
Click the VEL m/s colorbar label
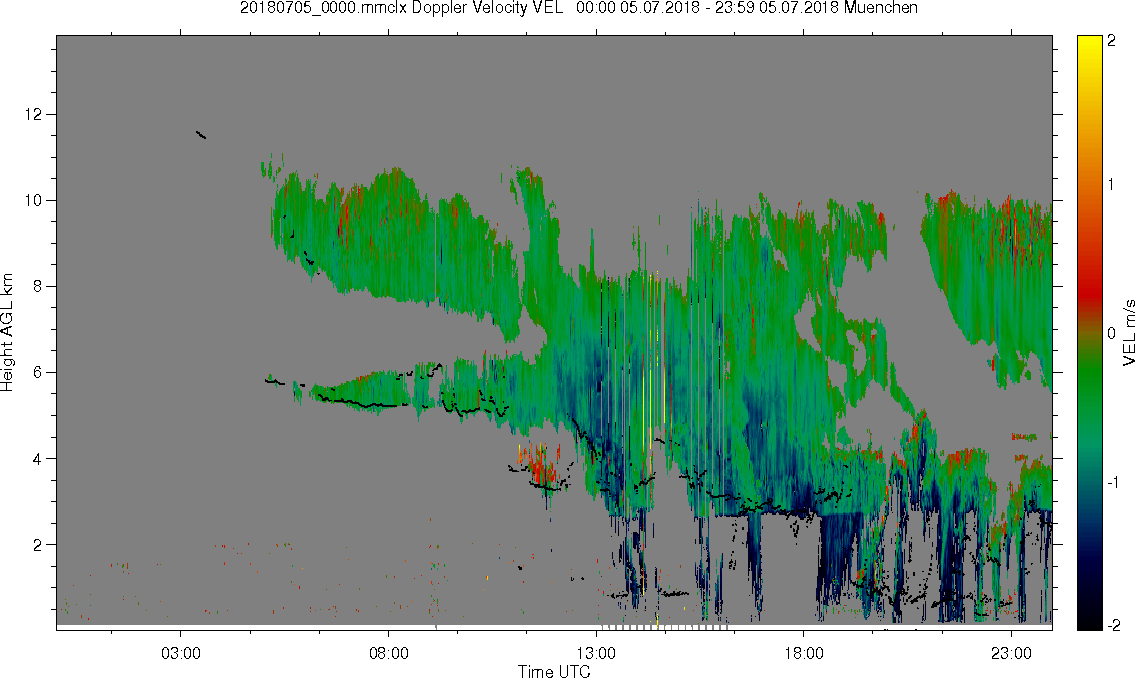point(1128,332)
